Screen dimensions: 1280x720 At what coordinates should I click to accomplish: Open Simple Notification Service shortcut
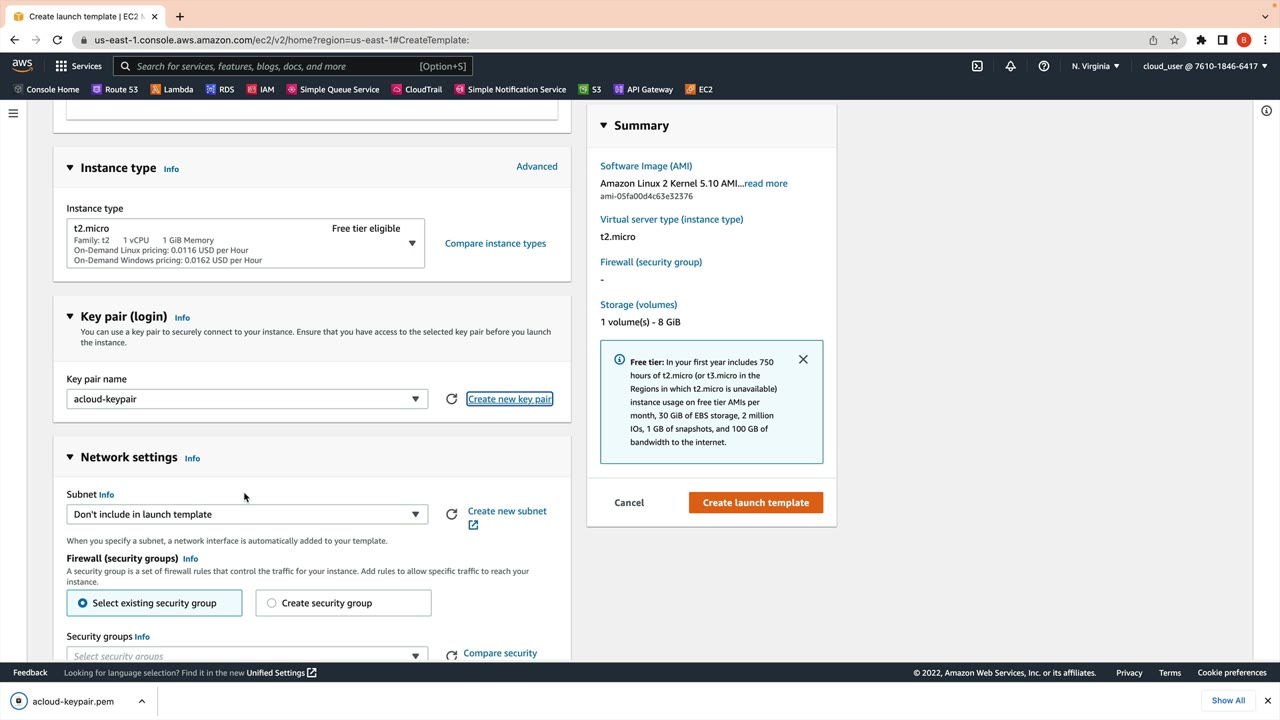coord(510,89)
